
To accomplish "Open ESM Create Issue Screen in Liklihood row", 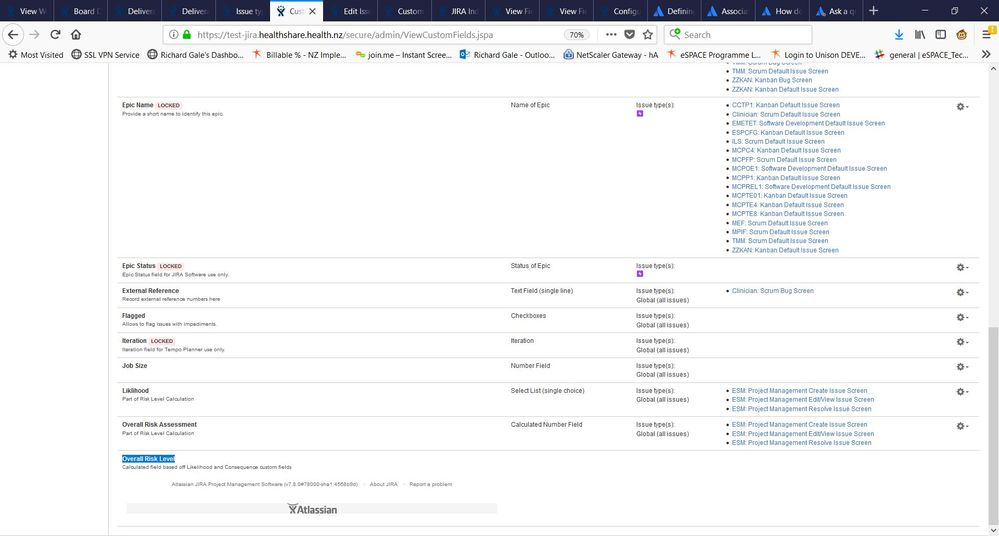I will pyautogui.click(x=799, y=391).
